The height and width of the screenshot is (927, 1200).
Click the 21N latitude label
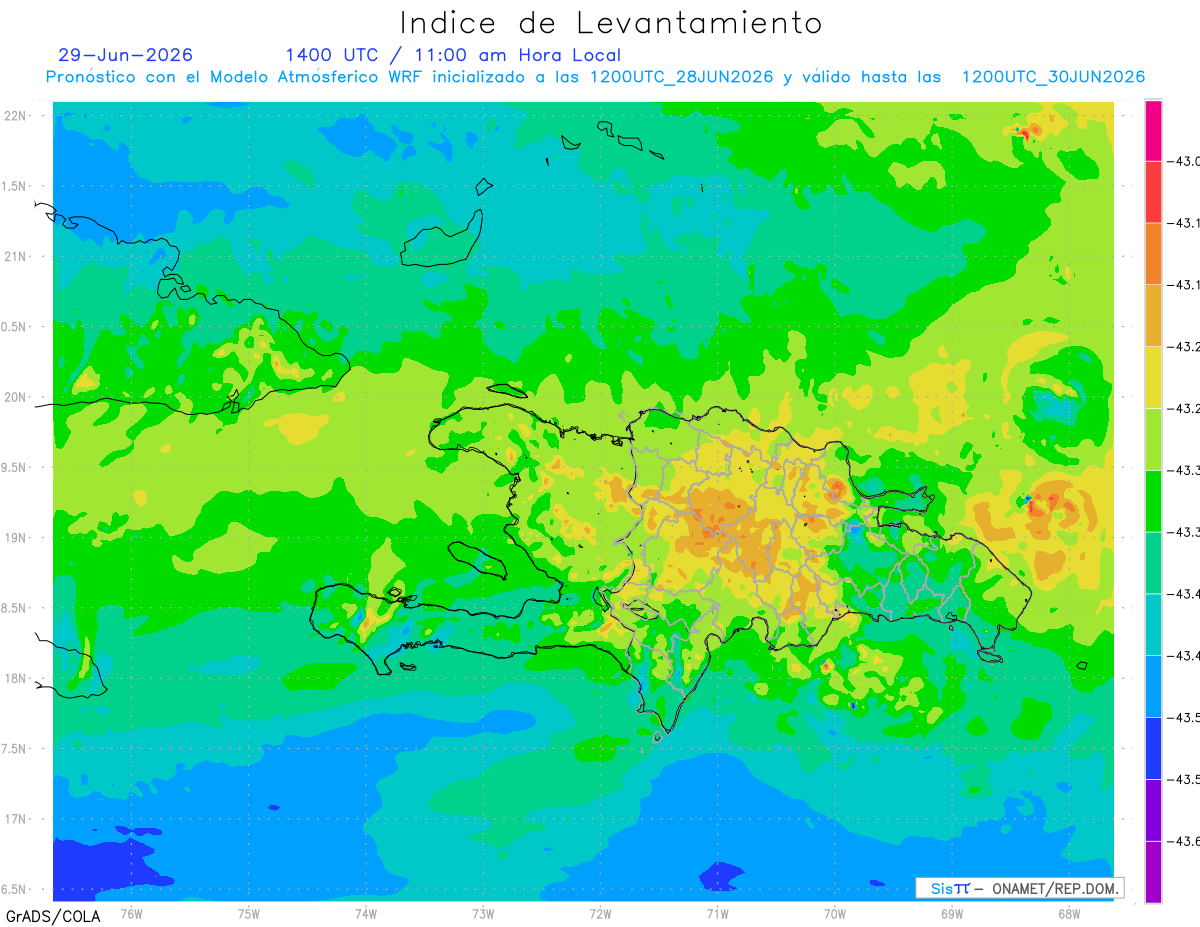(x=17, y=257)
